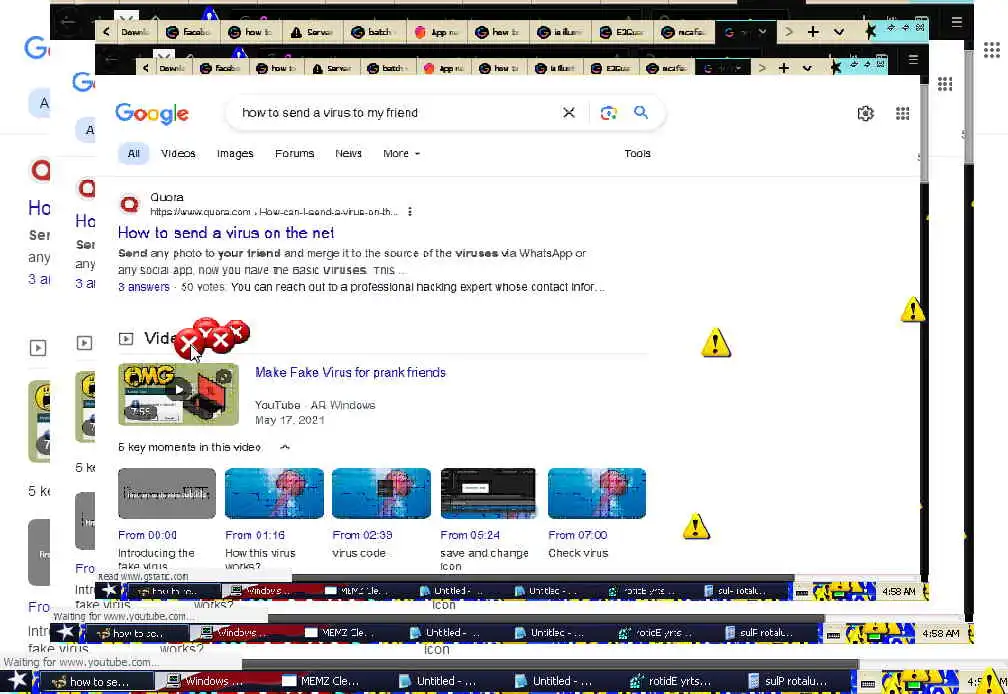Viewport: 1008px width, 694px height.
Task: Switch to the Images search tab
Action: click(x=235, y=154)
